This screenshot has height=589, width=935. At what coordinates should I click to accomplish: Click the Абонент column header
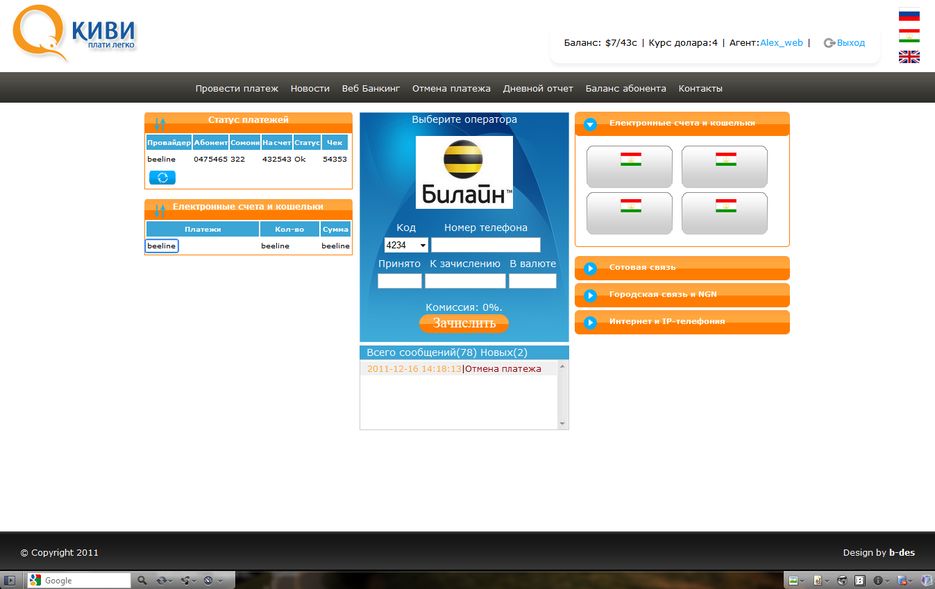210,142
